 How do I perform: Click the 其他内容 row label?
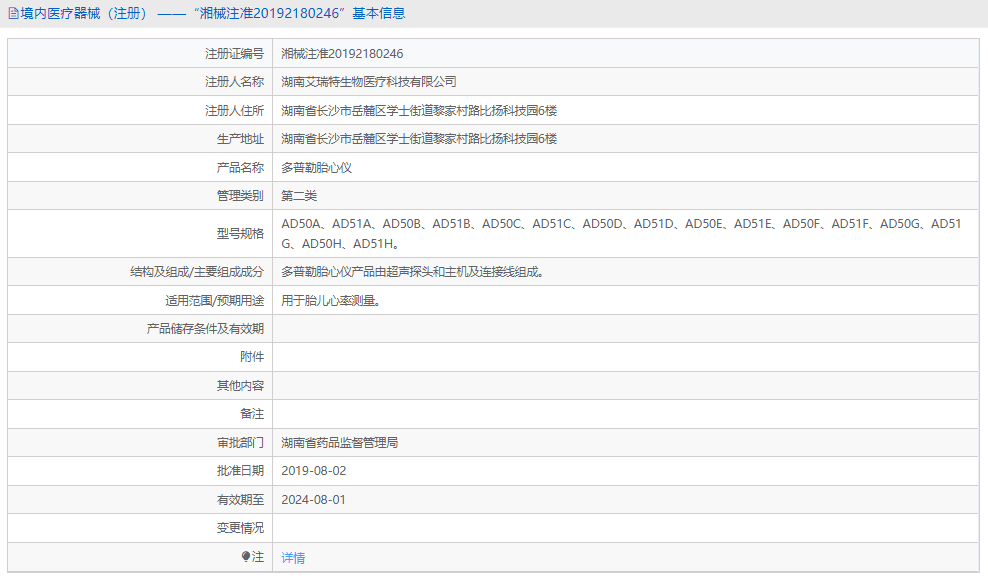coord(240,385)
